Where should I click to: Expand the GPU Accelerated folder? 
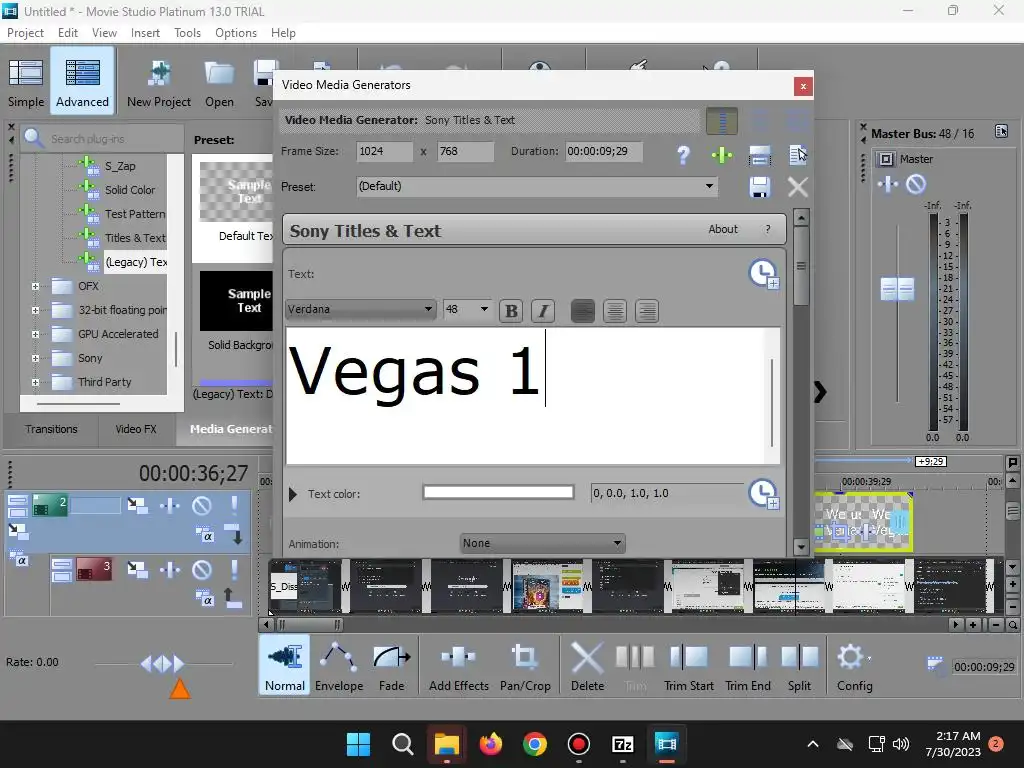35,334
